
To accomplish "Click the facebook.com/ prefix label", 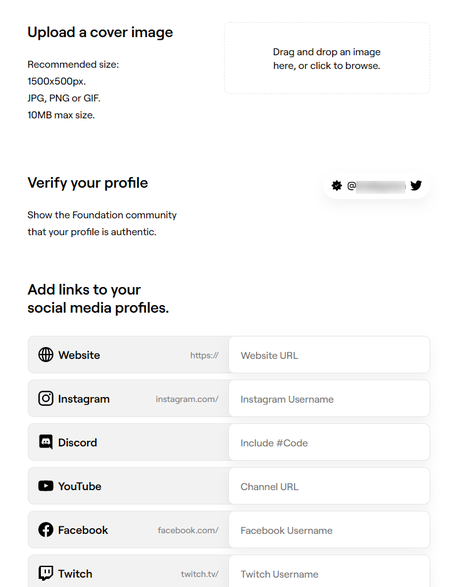I will 188,530.
